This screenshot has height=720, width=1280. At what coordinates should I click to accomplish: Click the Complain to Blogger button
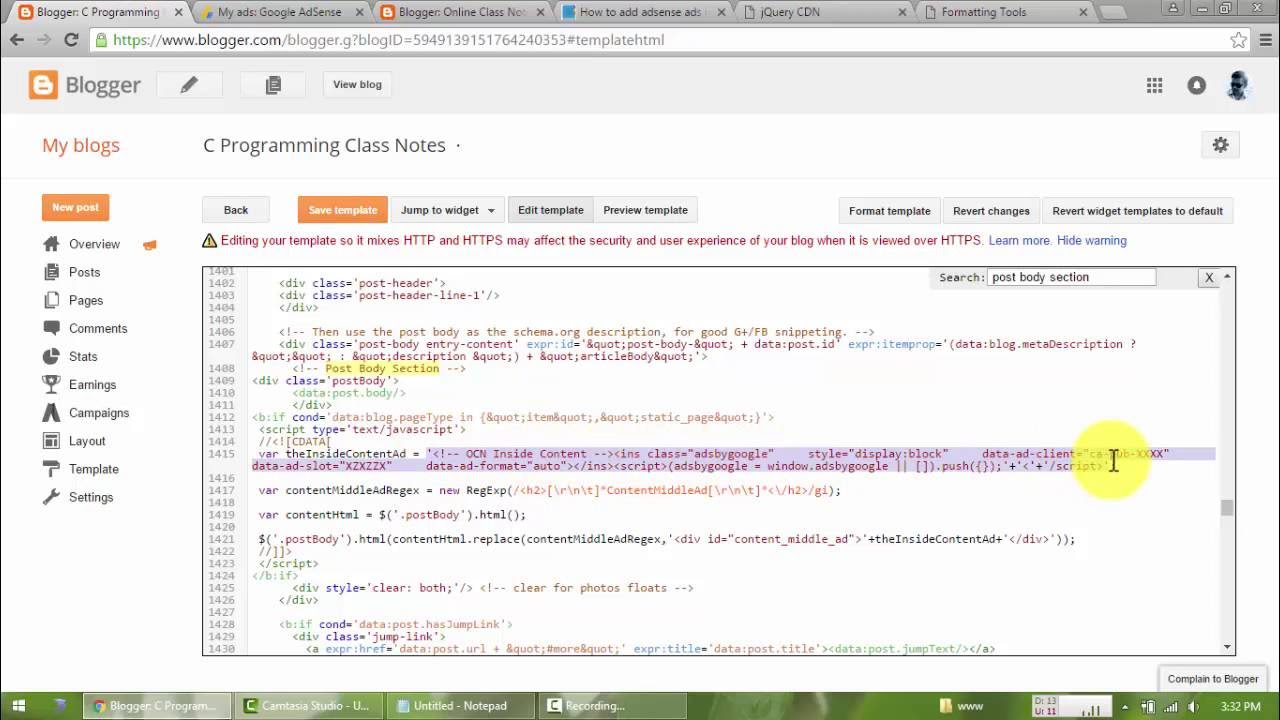pos(1213,679)
